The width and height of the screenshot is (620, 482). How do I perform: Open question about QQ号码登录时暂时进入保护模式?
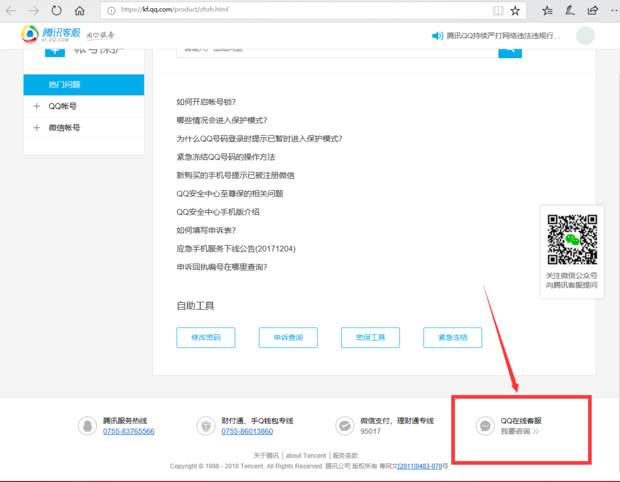(x=259, y=138)
